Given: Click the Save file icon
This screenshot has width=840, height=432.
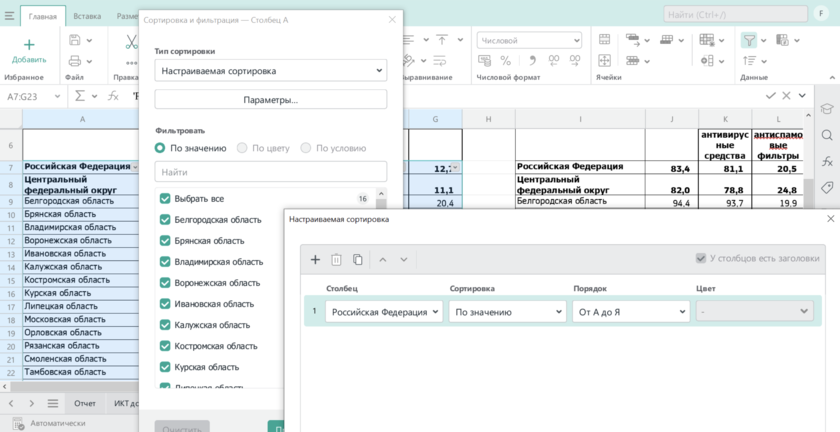Looking at the screenshot, I should 75,40.
